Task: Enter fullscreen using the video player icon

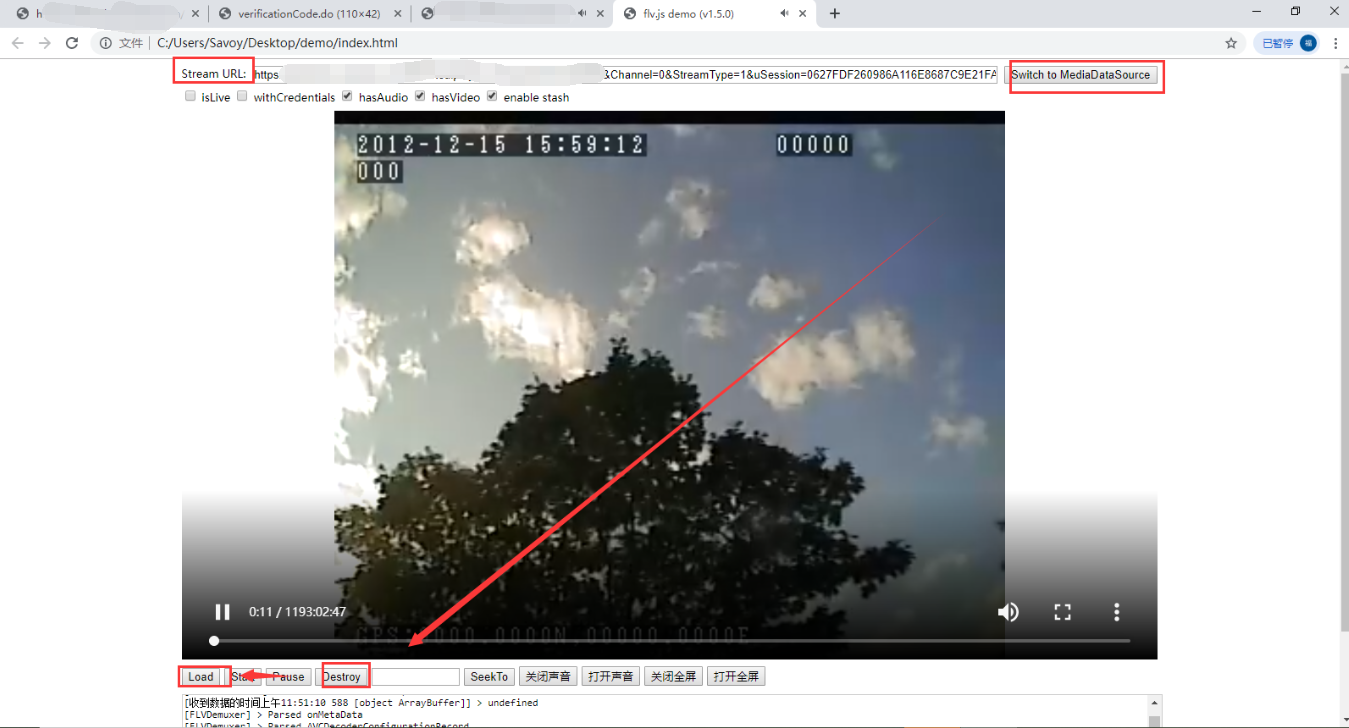Action: (1062, 612)
